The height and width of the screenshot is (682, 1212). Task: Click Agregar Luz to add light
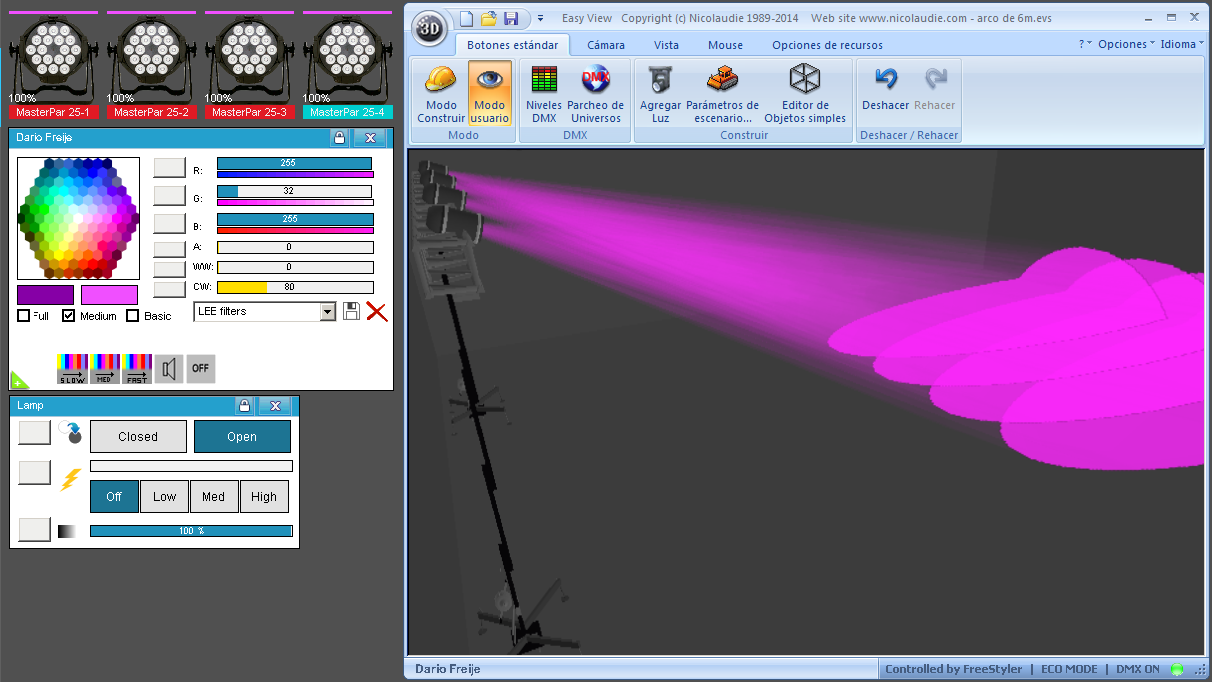point(660,81)
